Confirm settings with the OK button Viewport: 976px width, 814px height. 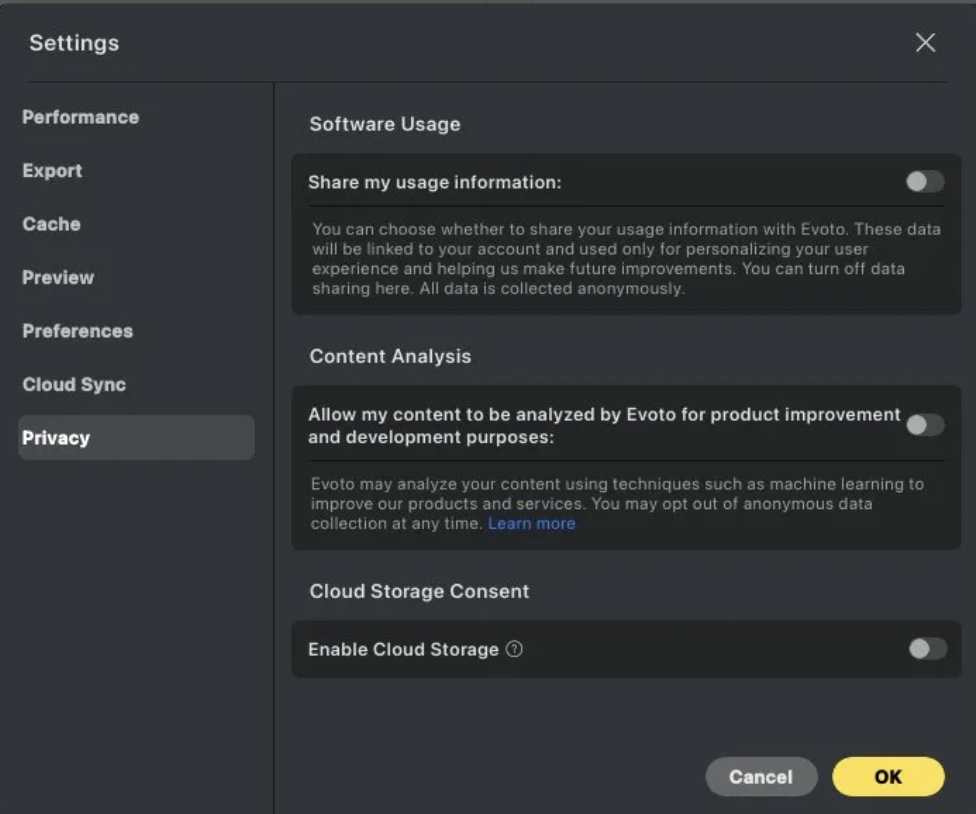click(887, 776)
